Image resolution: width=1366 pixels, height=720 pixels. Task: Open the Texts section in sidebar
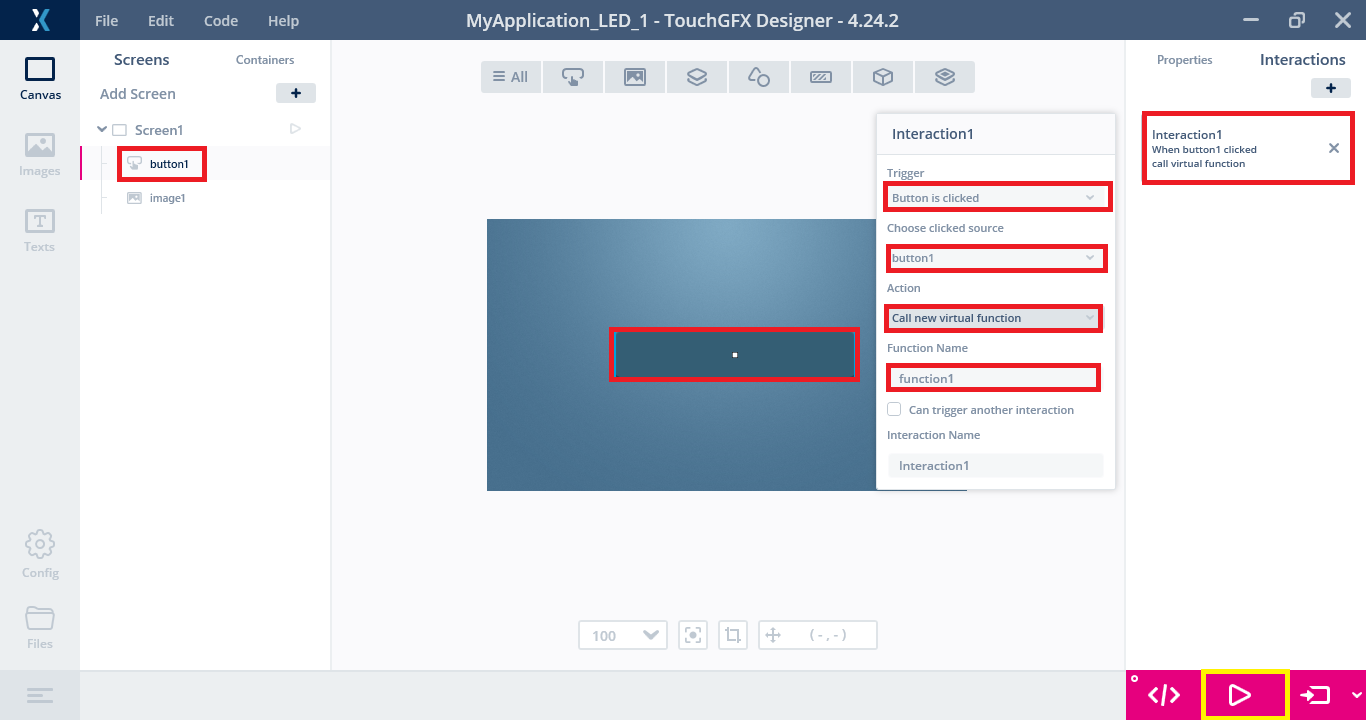tap(40, 231)
